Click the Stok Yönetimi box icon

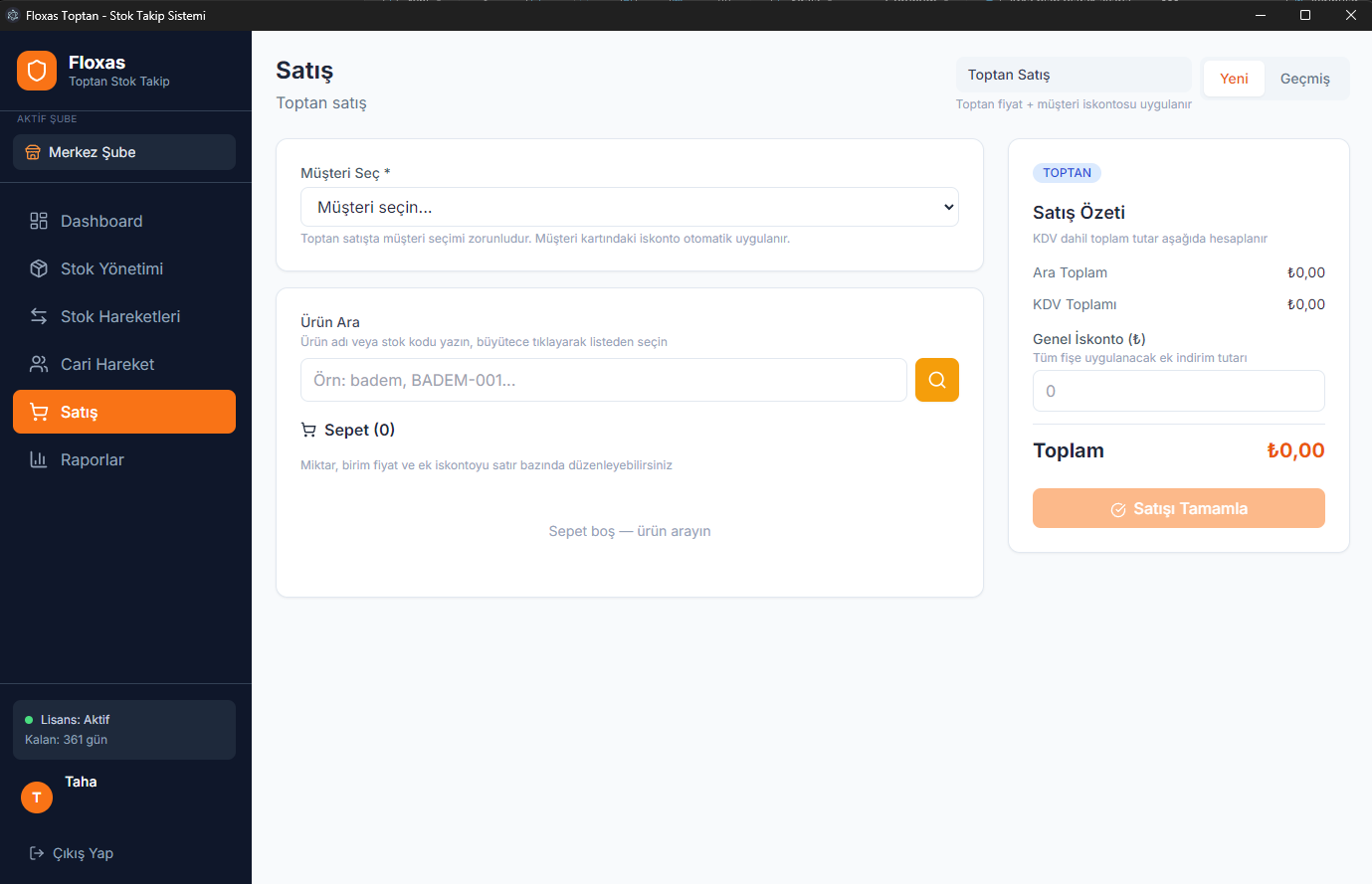pos(39,268)
